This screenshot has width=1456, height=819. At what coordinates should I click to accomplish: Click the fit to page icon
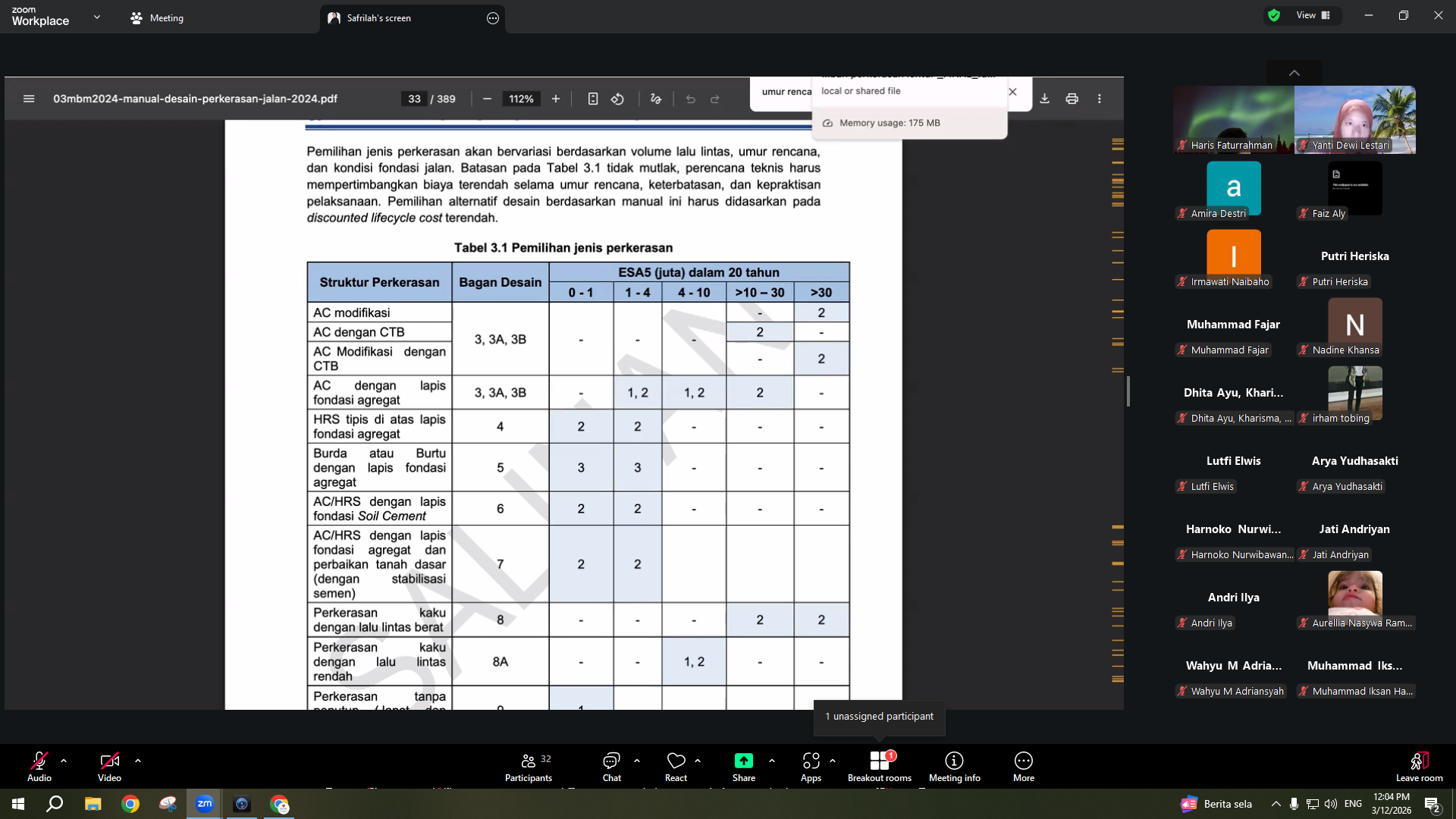pyautogui.click(x=593, y=99)
